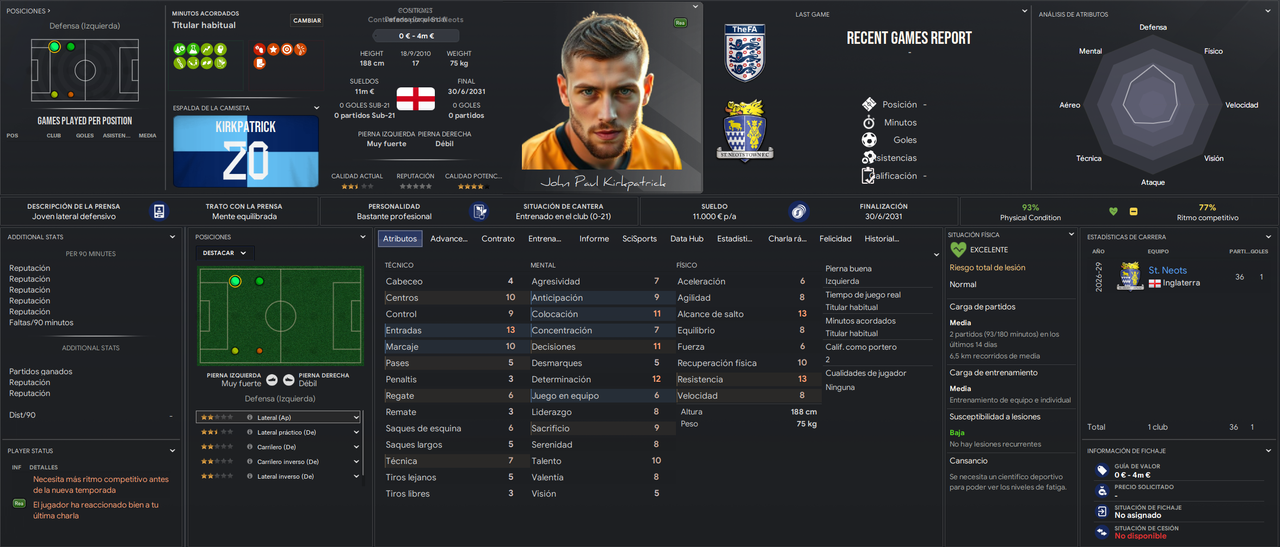Click the Kirkpatrick 20 shirt image

pyautogui.click(x=246, y=150)
